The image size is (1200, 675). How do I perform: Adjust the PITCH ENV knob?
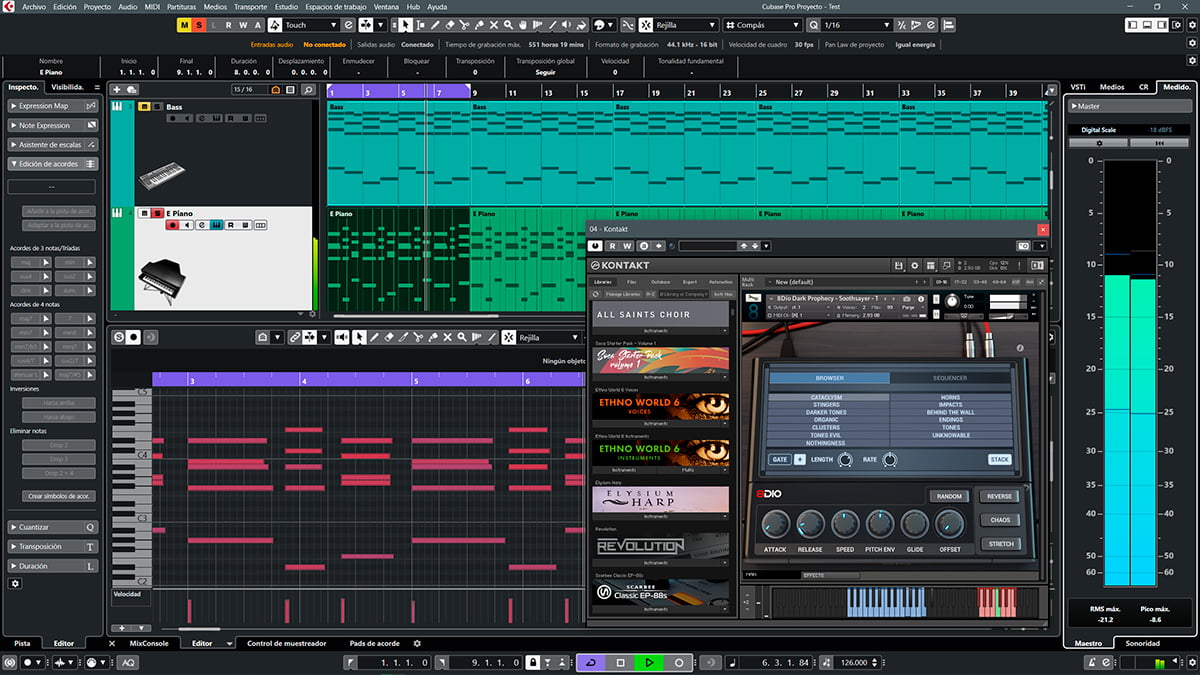pos(880,524)
